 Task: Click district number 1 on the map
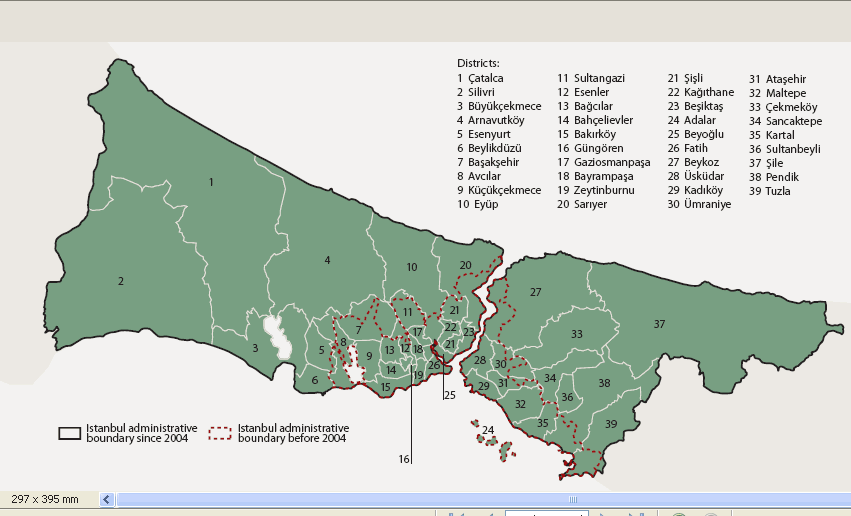tap(211, 182)
